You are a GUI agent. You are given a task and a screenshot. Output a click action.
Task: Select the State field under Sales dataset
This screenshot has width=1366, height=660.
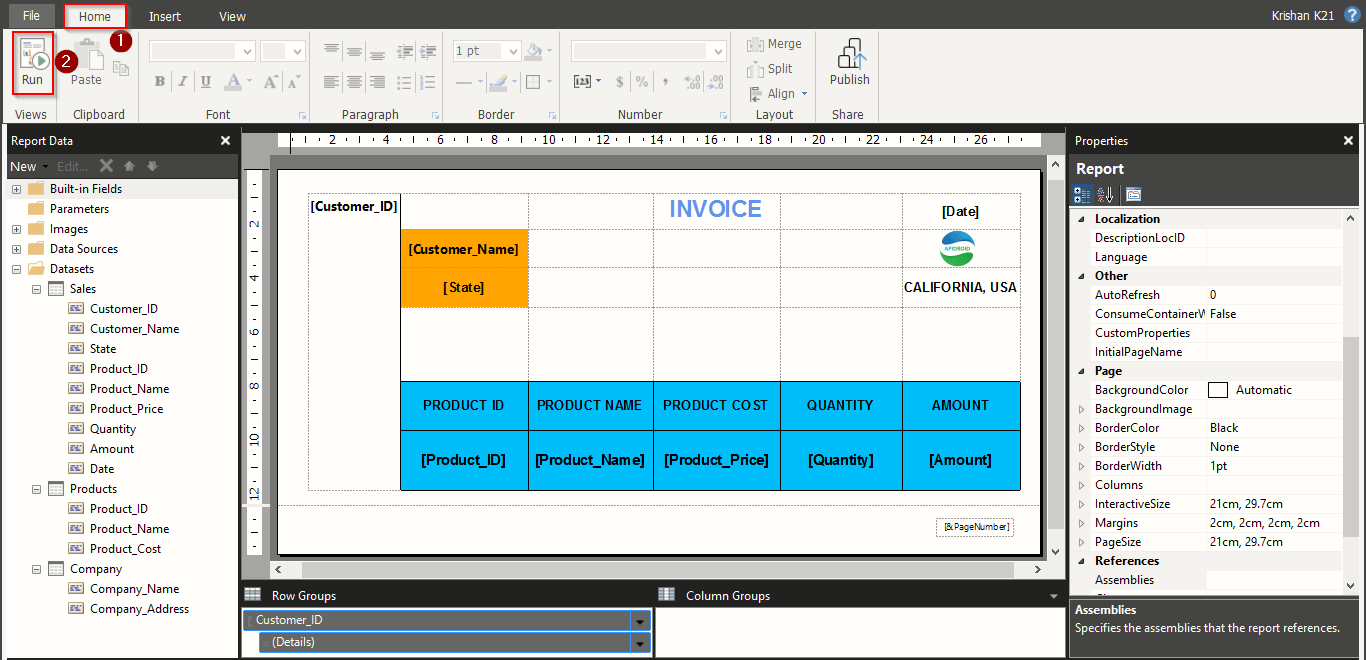pyautogui.click(x=104, y=348)
